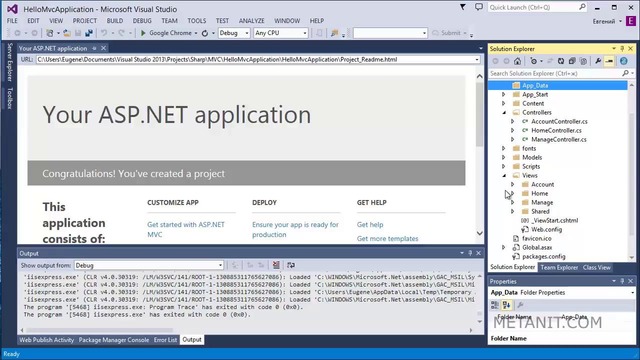The height and width of the screenshot is (360, 640).
Task: Click the Redo arrow in the toolbar
Action: (x=121, y=33)
